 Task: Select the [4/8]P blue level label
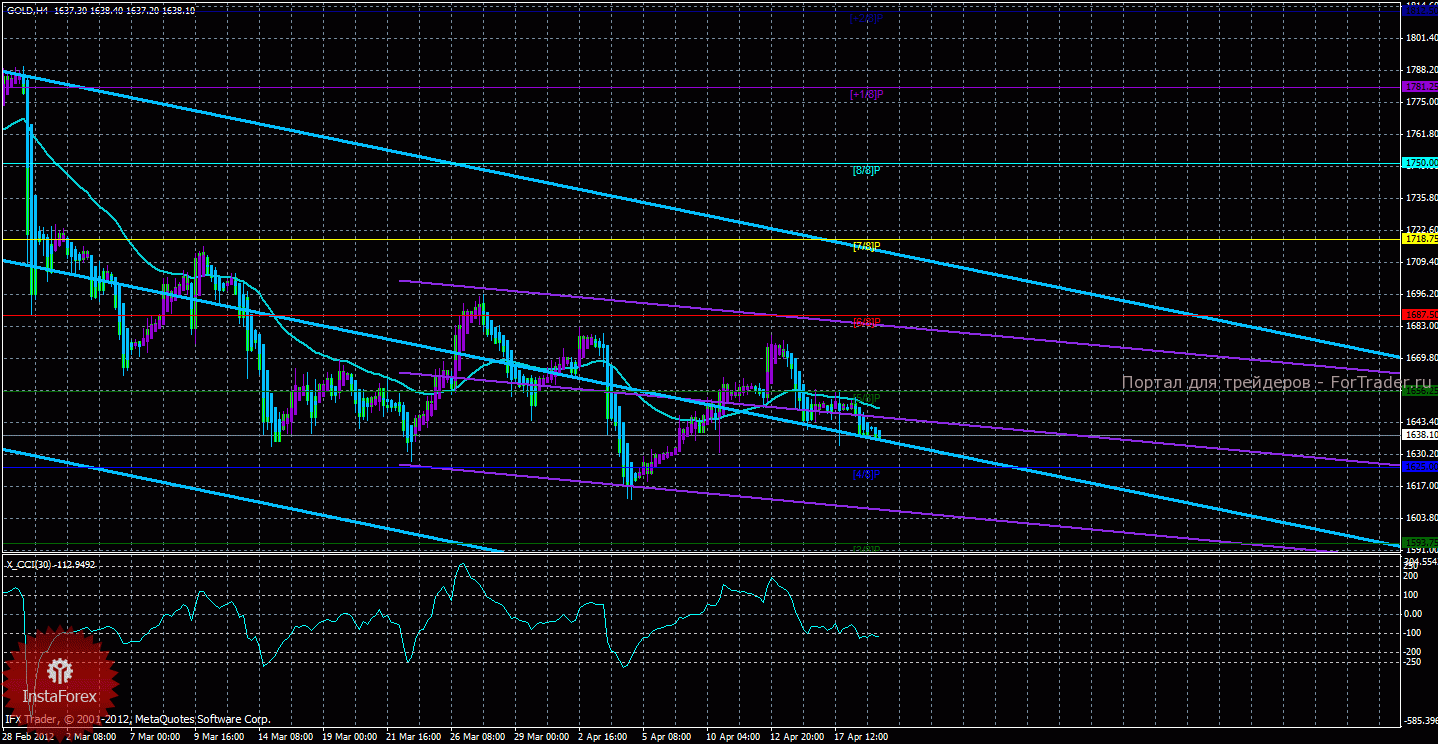tap(866, 473)
